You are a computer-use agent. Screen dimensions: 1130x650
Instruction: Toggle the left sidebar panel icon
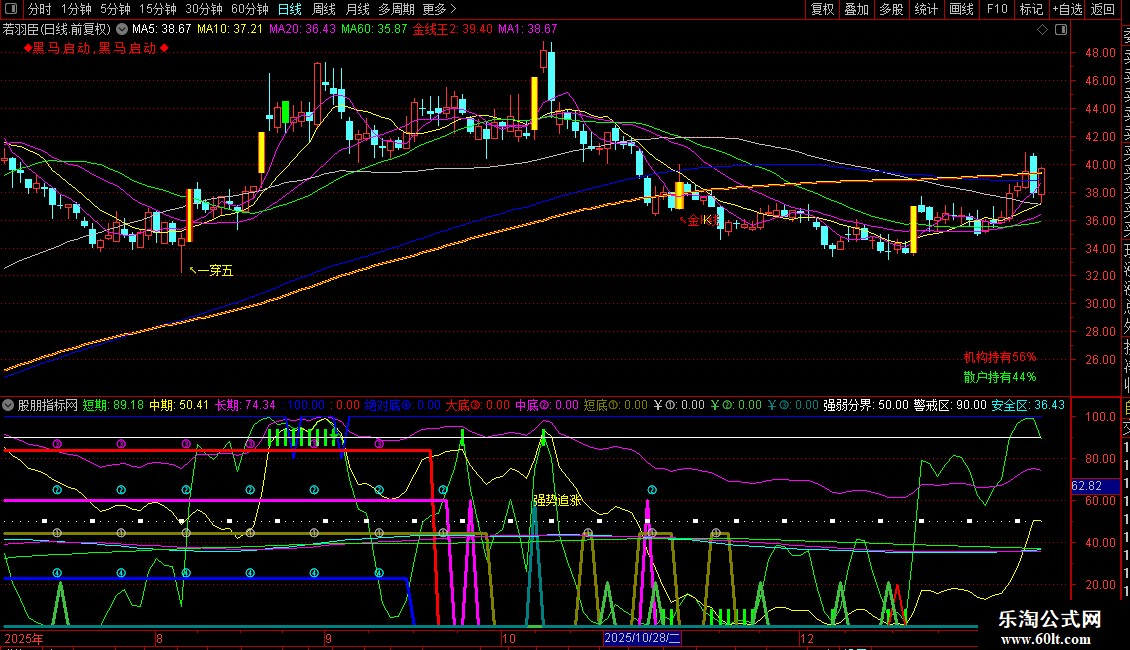click(11, 10)
